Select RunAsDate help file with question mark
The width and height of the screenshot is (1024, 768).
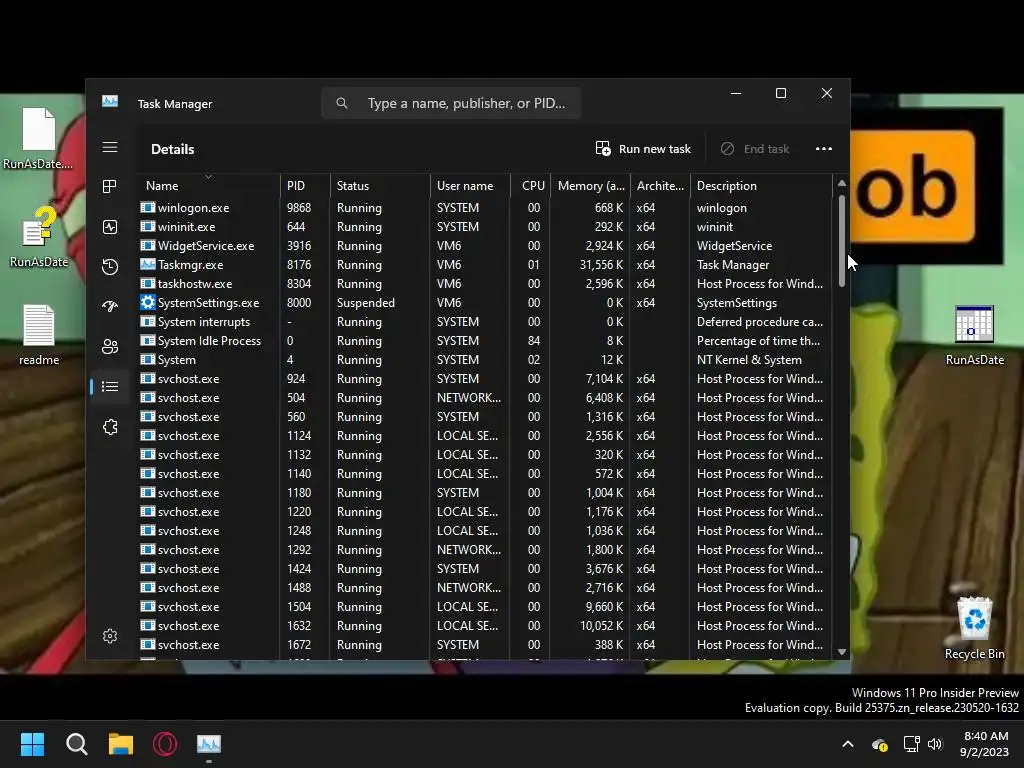tap(39, 238)
